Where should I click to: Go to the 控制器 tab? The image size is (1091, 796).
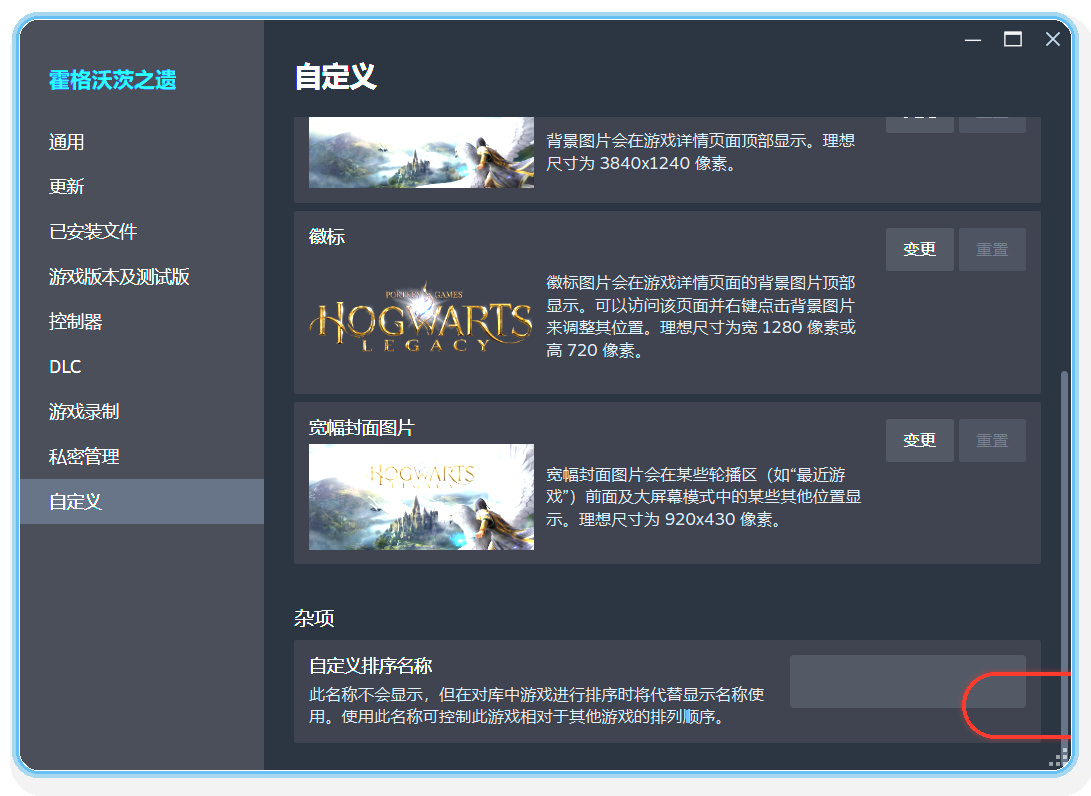point(142,321)
